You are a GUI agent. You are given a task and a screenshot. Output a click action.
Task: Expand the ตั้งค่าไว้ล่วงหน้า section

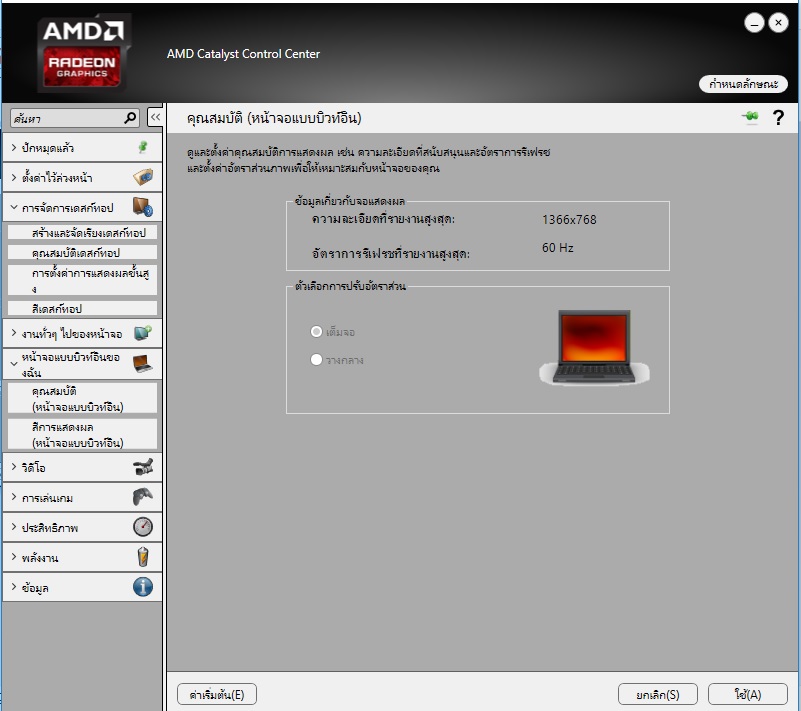(14, 177)
